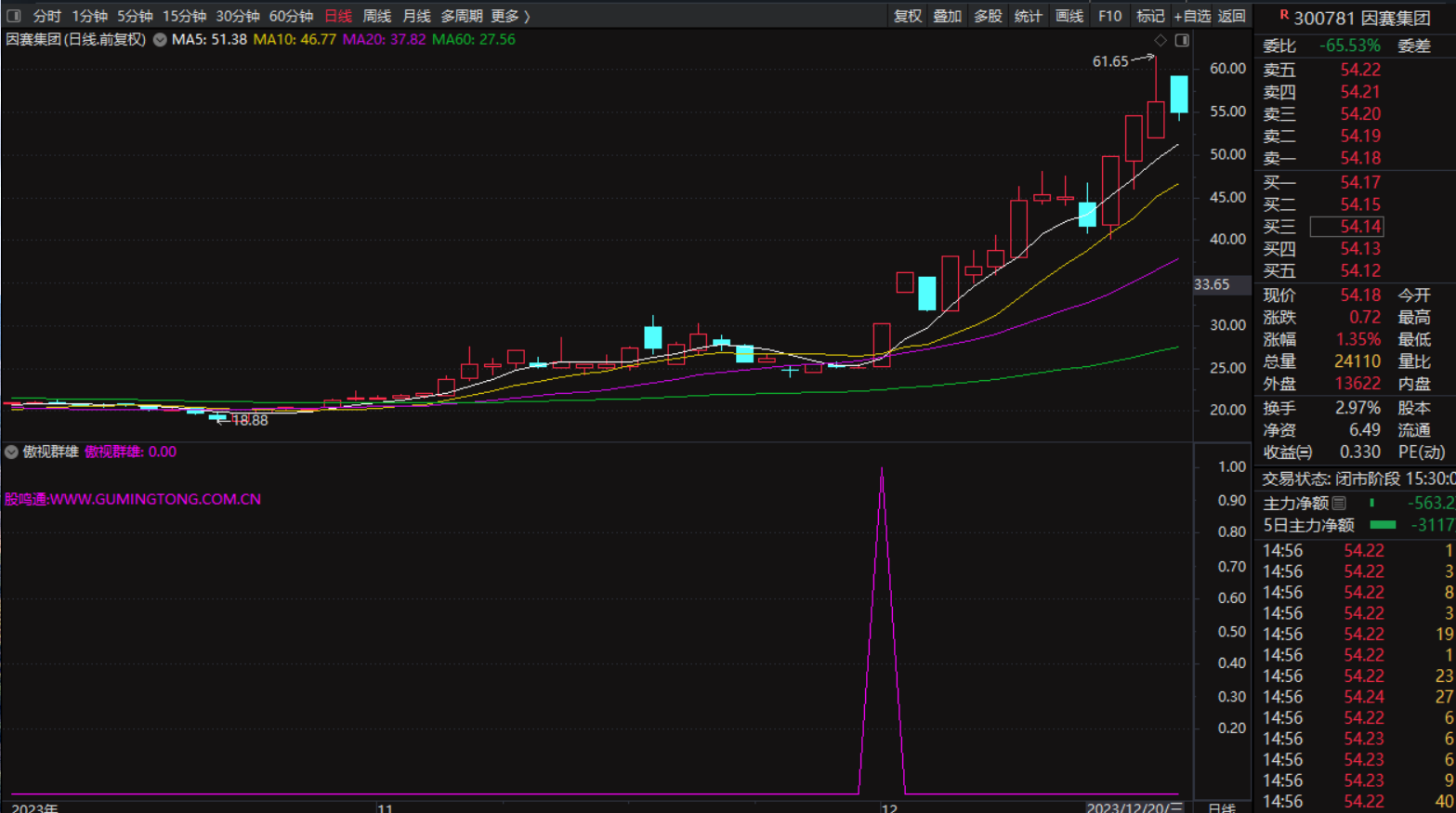This screenshot has width=1456, height=813.
Task: Add stock via +自选 button
Action: [1191, 16]
